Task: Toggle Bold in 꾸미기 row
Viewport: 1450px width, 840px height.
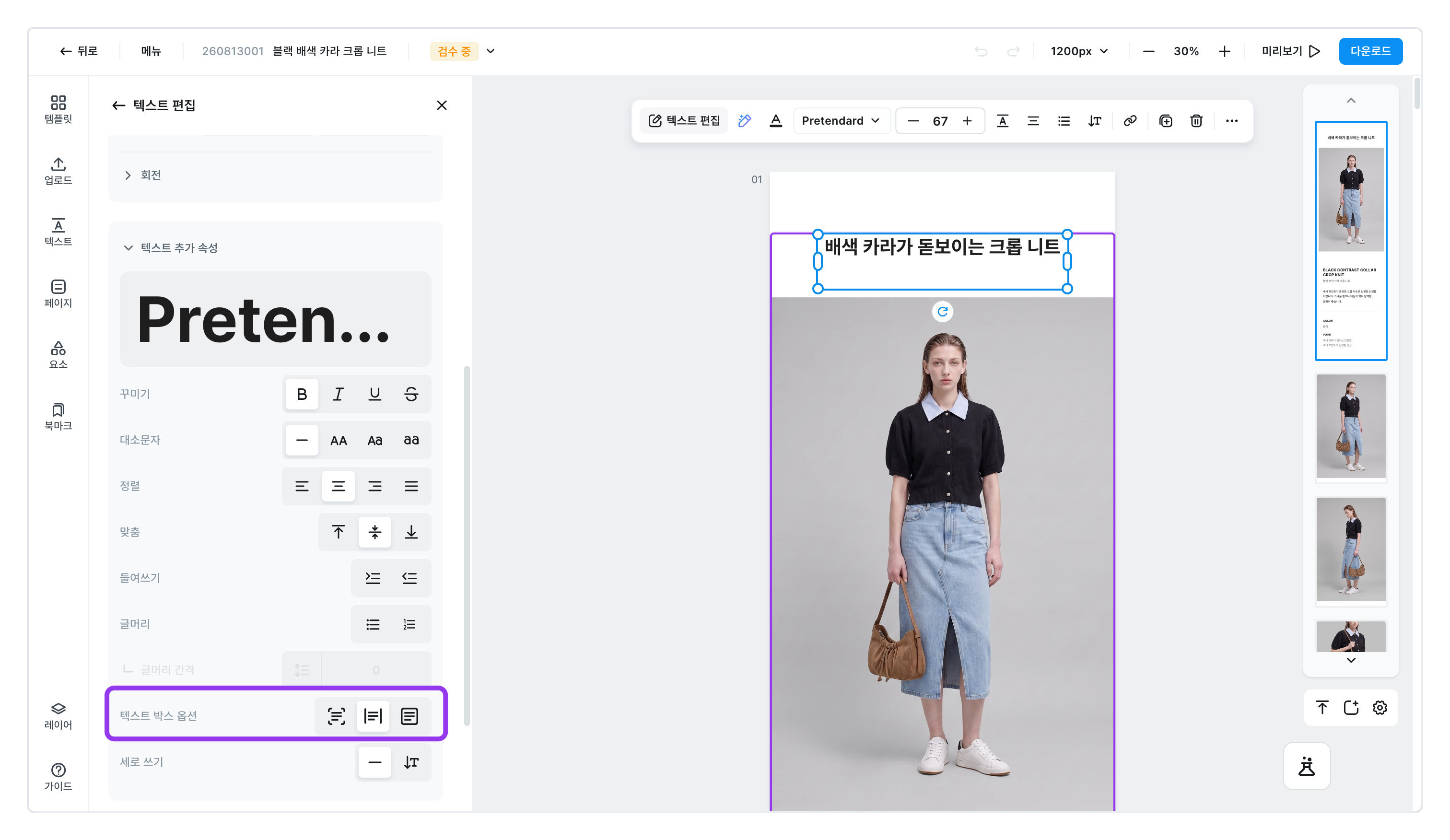Action: [302, 394]
